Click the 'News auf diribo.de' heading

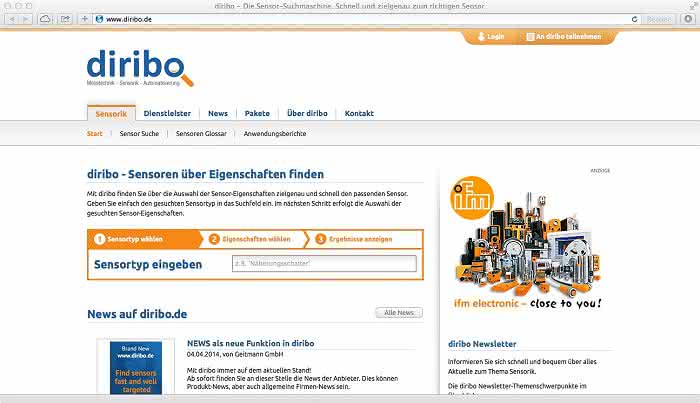(137, 314)
